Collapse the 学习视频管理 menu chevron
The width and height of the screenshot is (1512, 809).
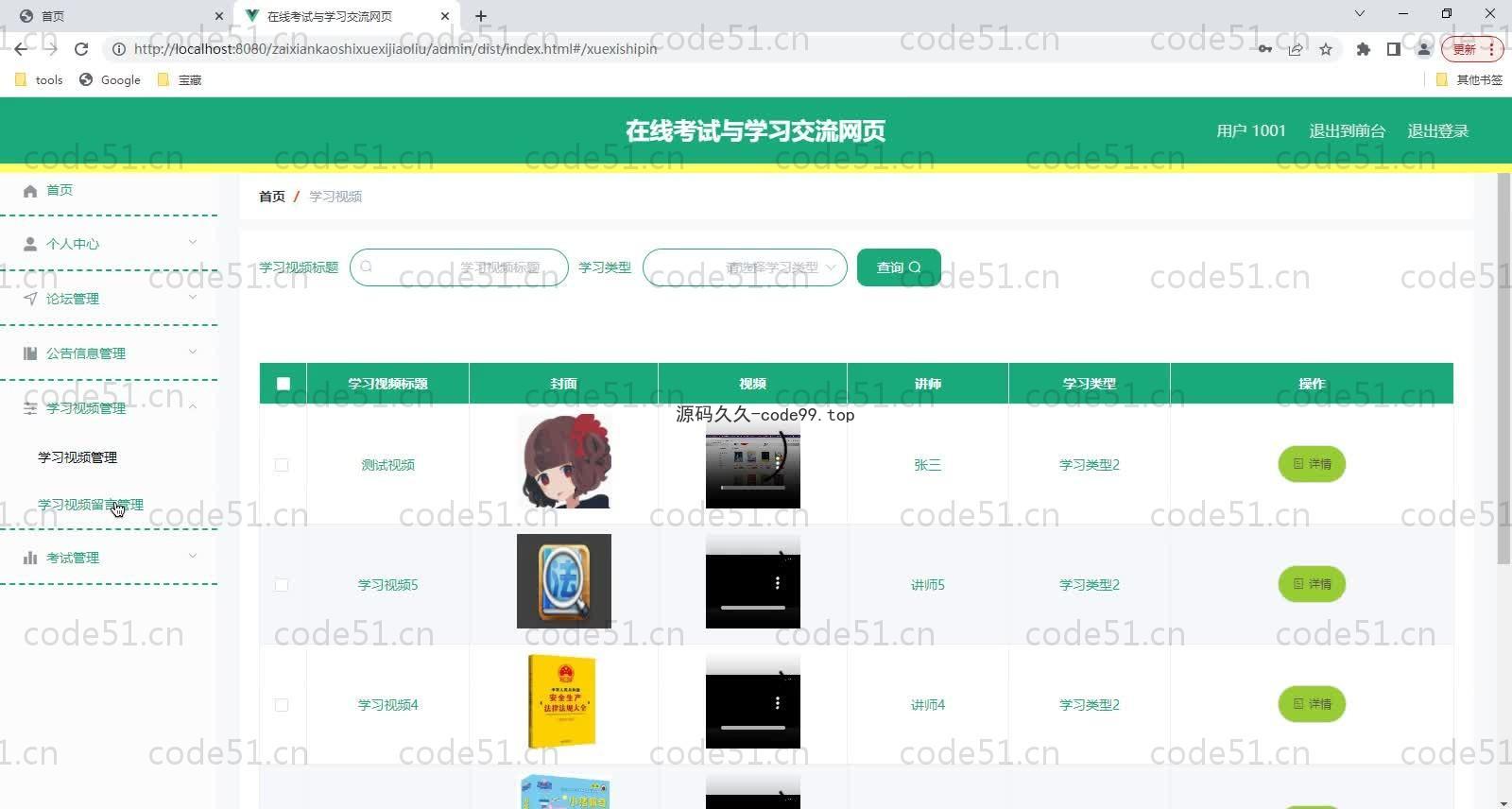point(193,407)
